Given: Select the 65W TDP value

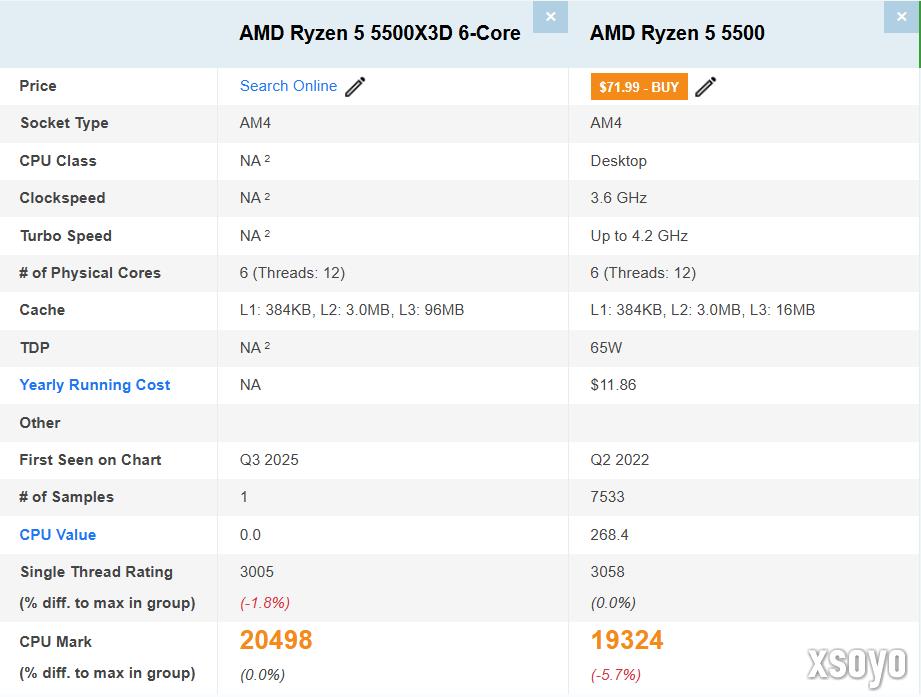Looking at the screenshot, I should (606, 347).
